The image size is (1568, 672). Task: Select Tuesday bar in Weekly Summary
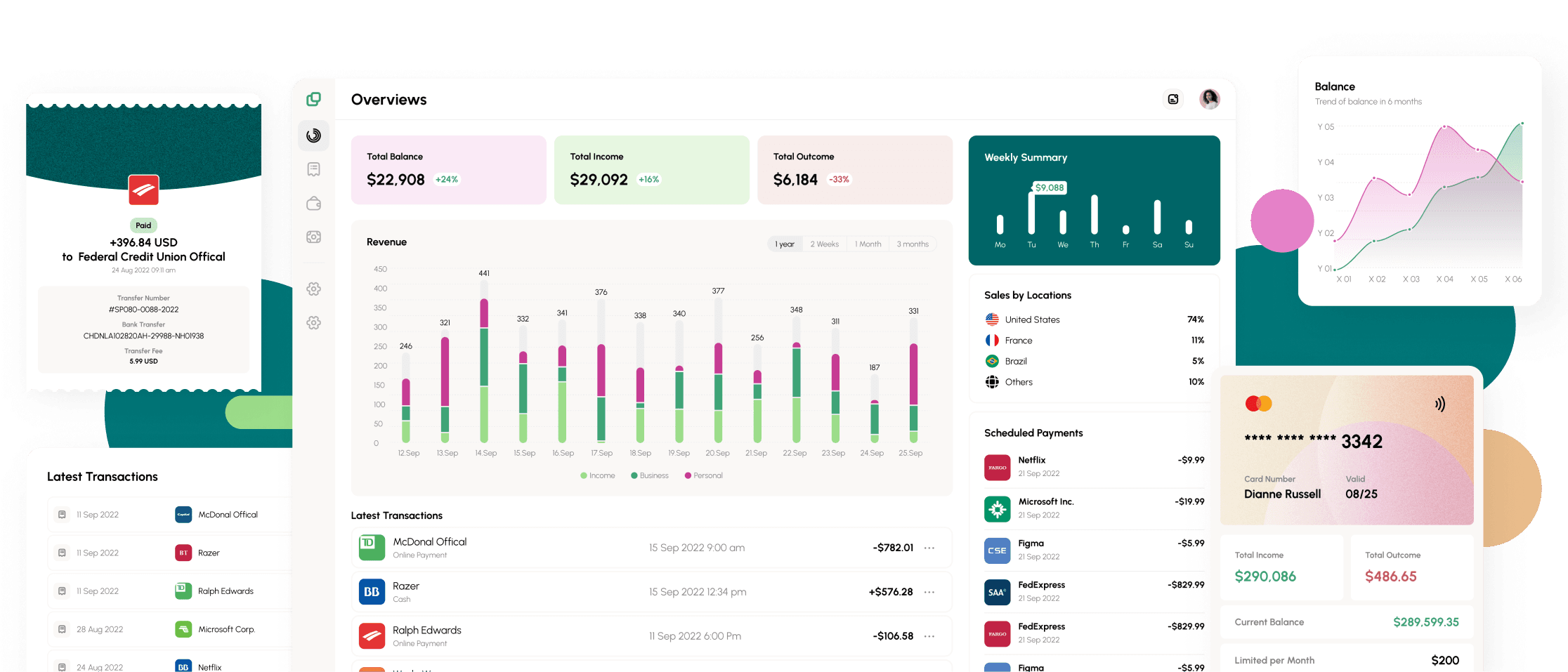[x=1031, y=214]
